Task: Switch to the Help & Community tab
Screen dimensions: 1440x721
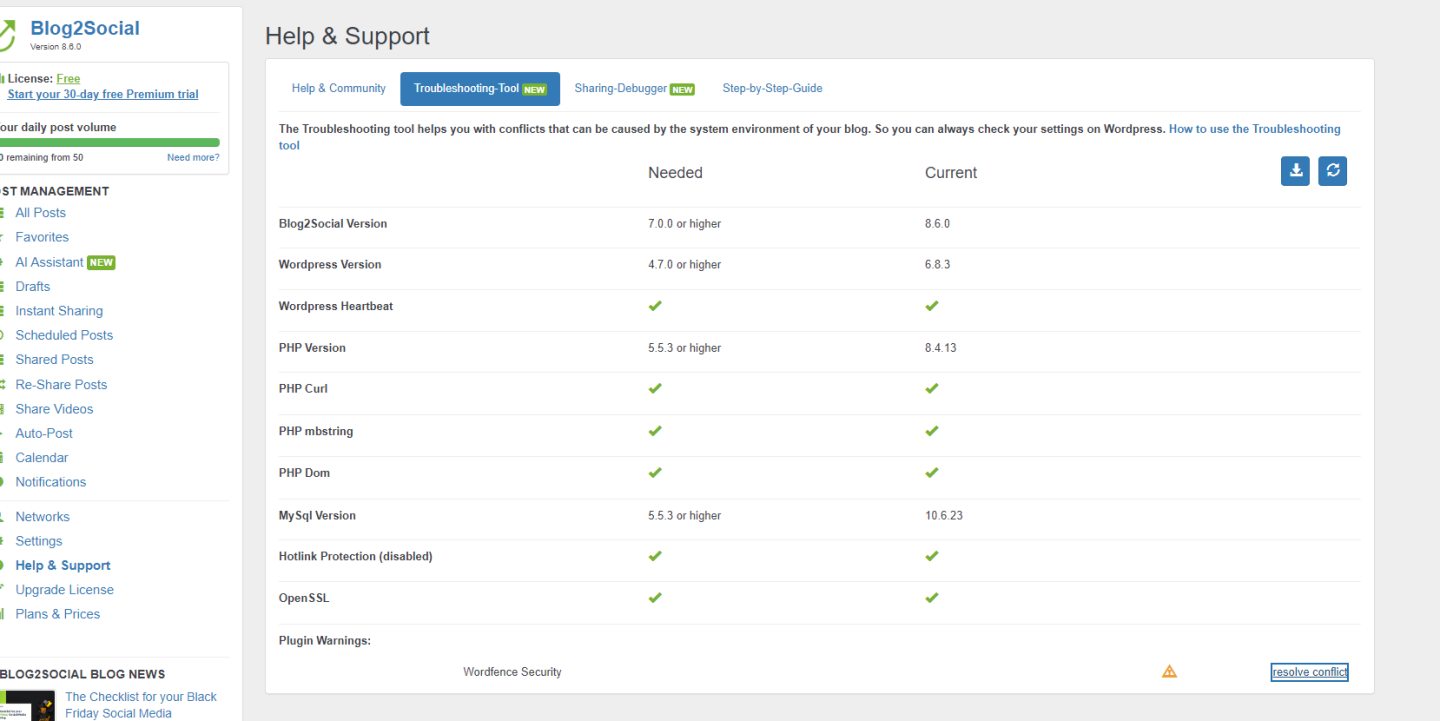Action: coord(338,88)
